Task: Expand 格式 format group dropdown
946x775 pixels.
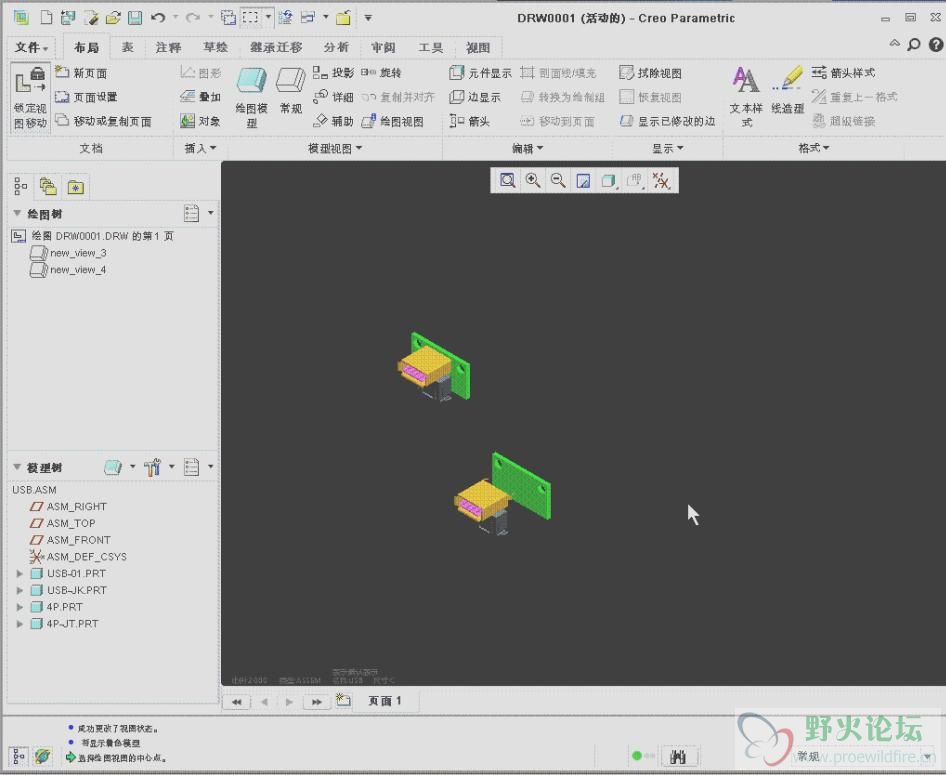Action: click(x=813, y=148)
